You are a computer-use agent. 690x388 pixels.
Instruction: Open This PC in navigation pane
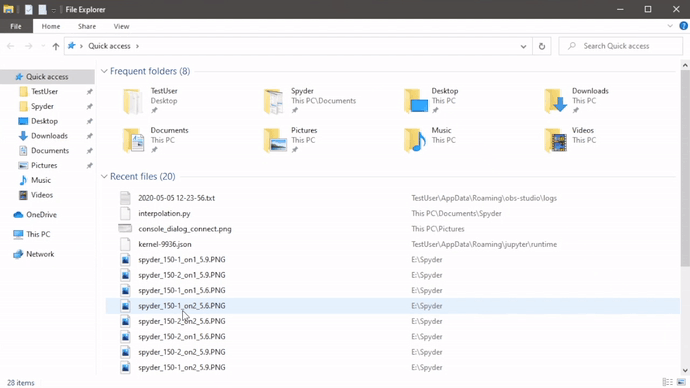coord(38,234)
